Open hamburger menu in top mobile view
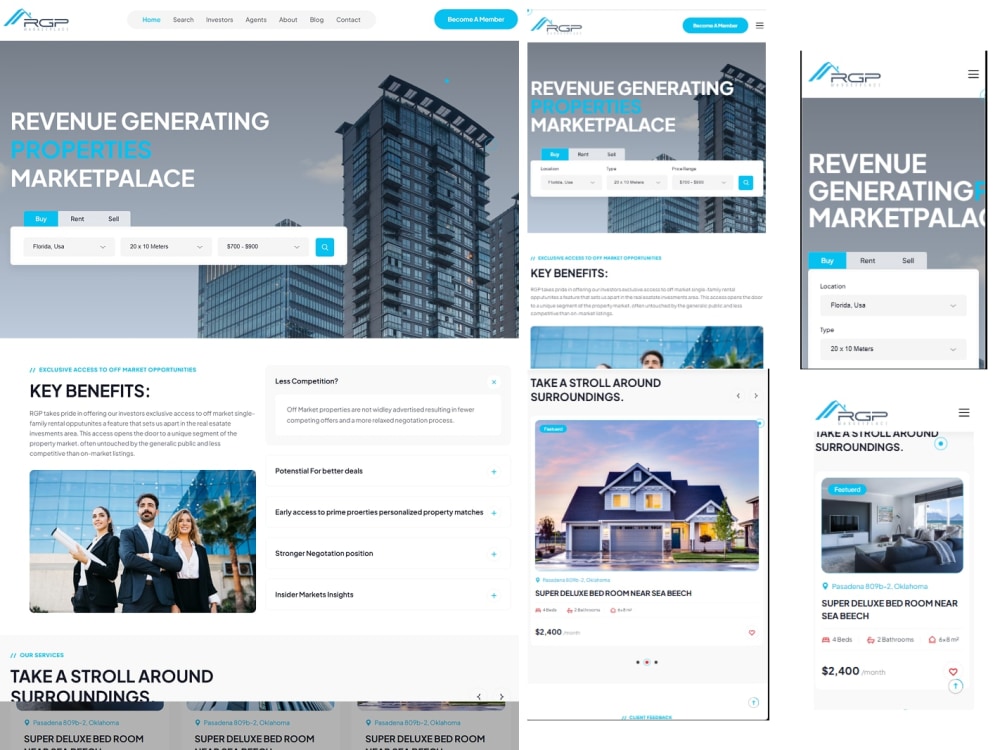 click(973, 74)
